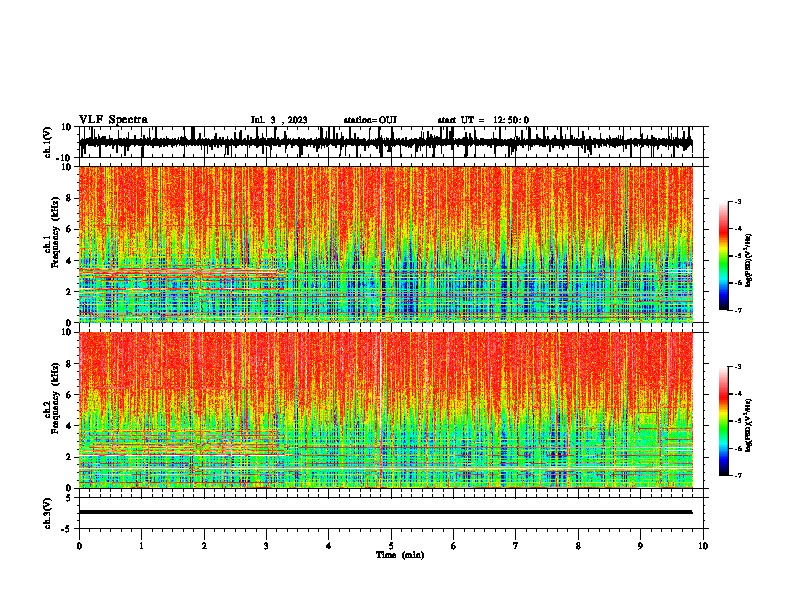792x612 pixels.
Task: Click the "-3" tick on ch.1 colorbar
Action: pos(738,201)
